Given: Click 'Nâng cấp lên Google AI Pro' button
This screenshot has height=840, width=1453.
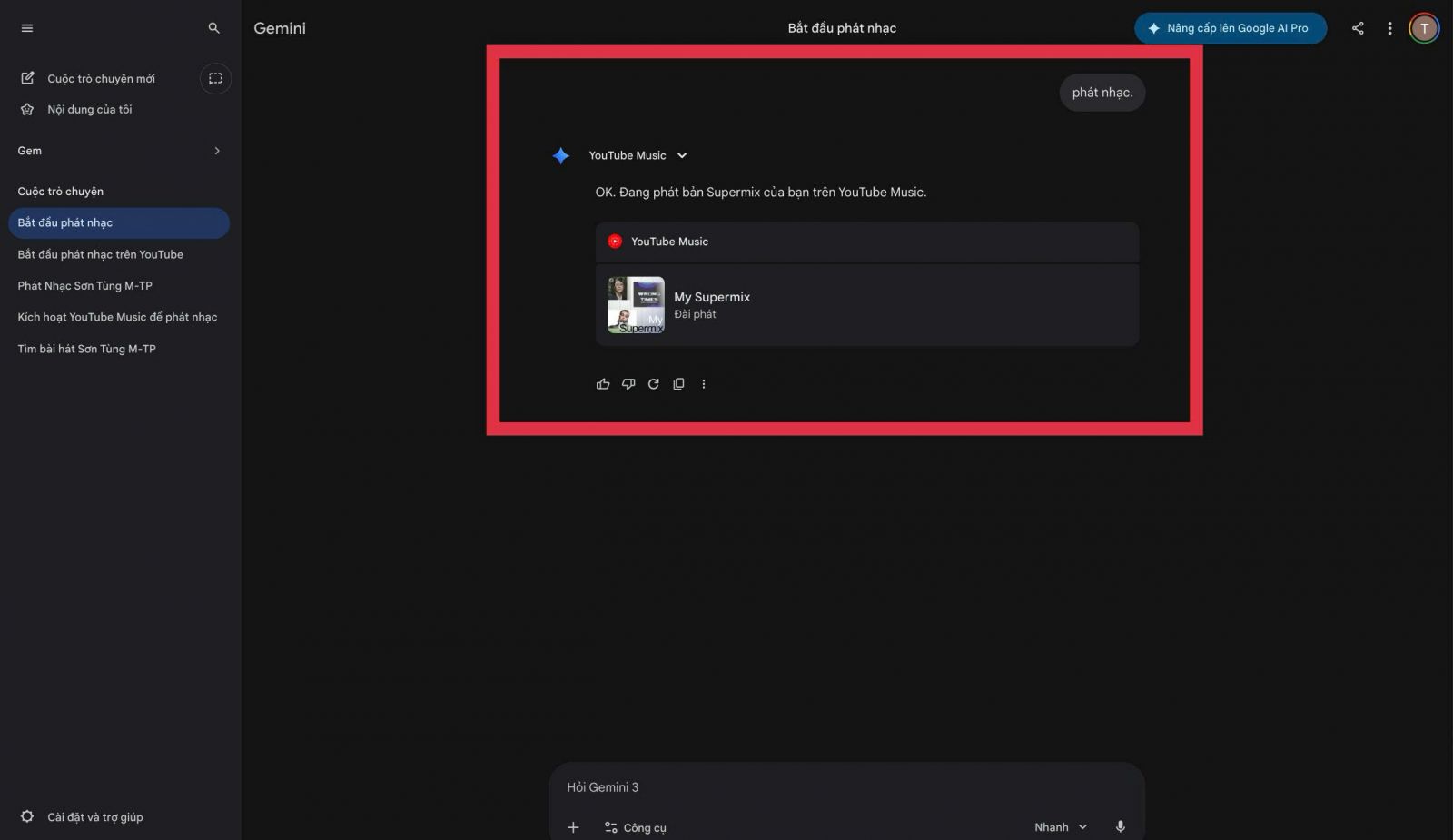Looking at the screenshot, I should (1230, 28).
